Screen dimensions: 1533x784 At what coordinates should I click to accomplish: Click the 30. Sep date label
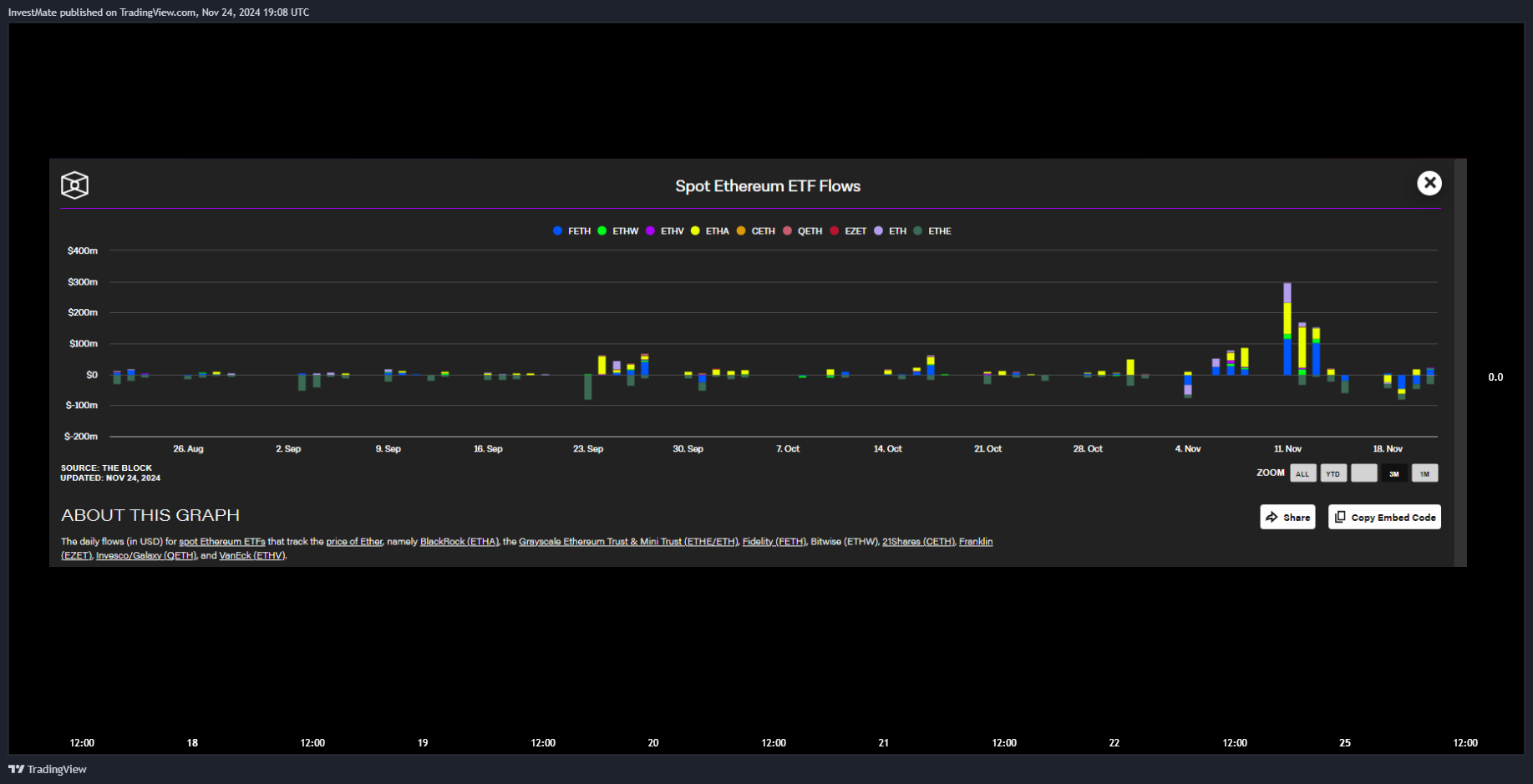(x=688, y=449)
